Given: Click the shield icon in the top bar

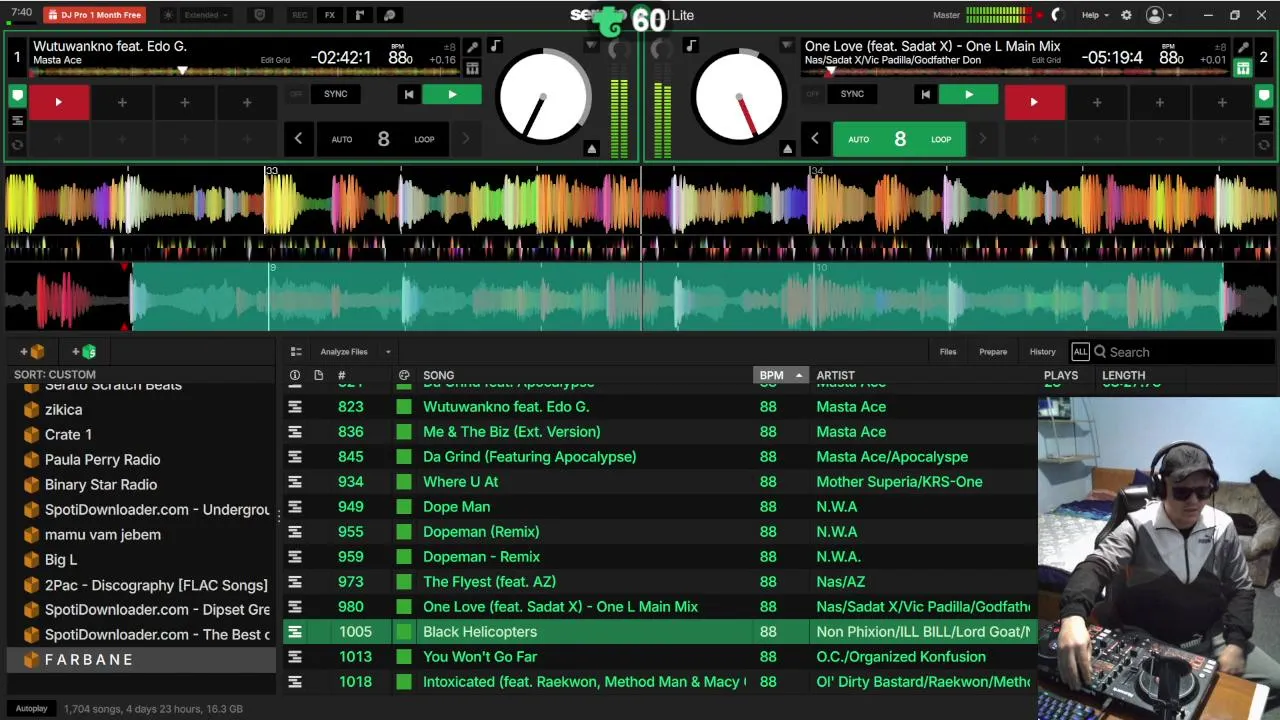Looking at the screenshot, I should (260, 15).
